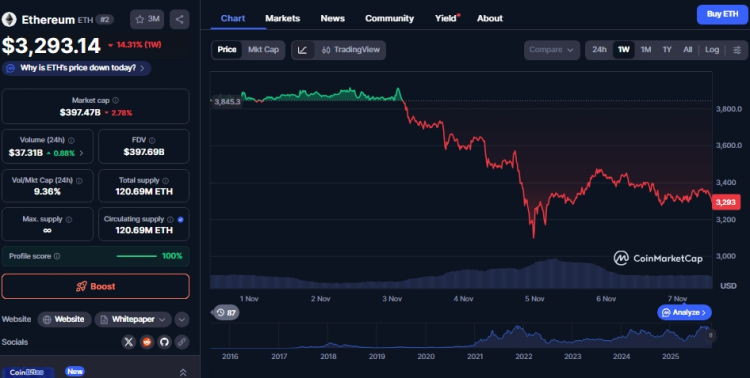
Task: Click the range handle on mini chart
Action: tap(710, 335)
